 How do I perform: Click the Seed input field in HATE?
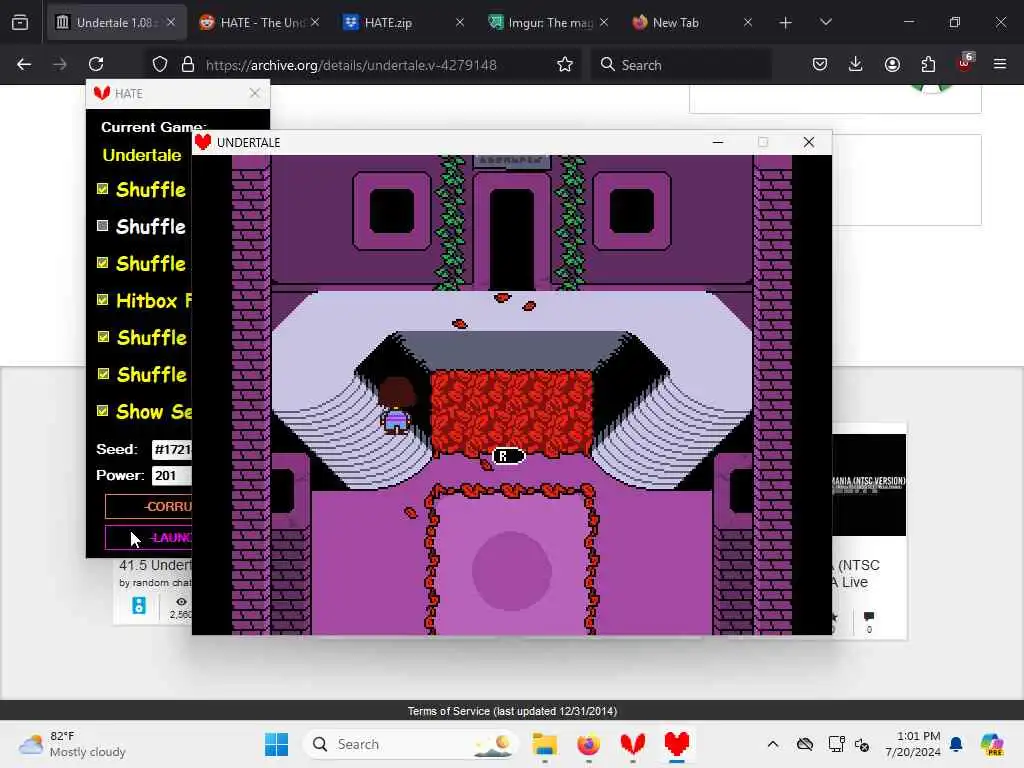pos(172,449)
